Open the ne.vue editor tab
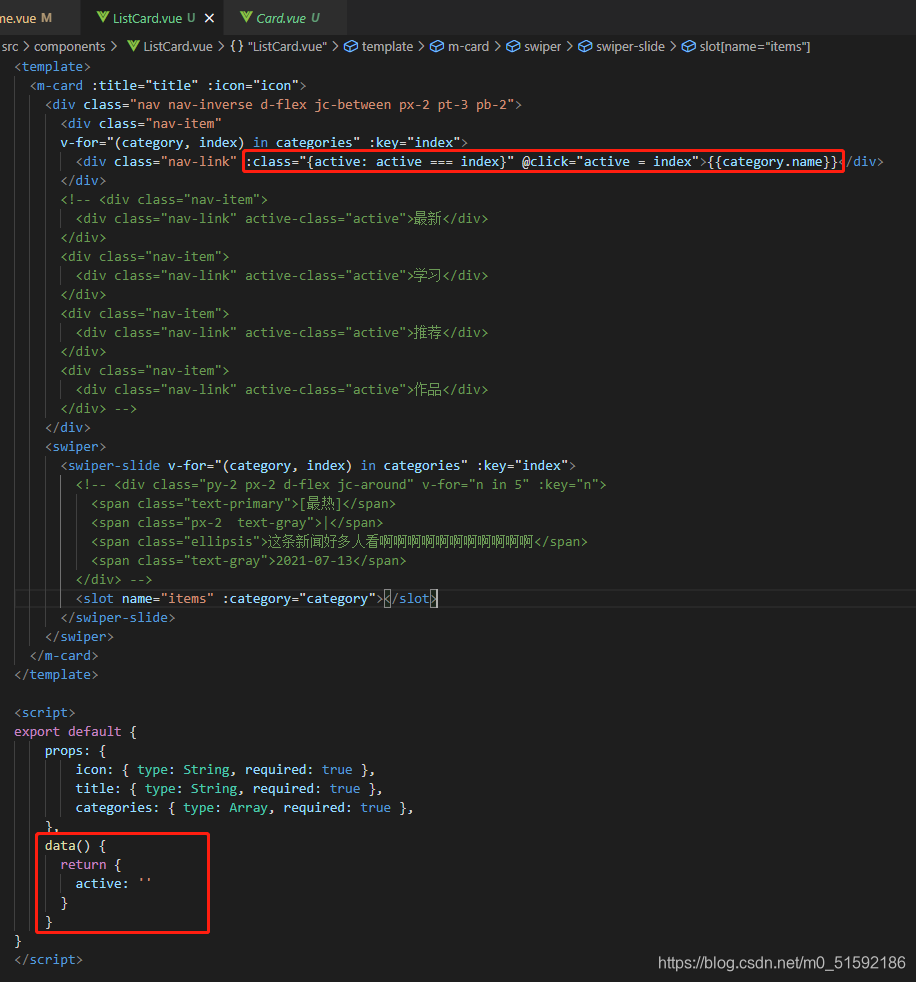This screenshot has width=916, height=982. [x=26, y=18]
